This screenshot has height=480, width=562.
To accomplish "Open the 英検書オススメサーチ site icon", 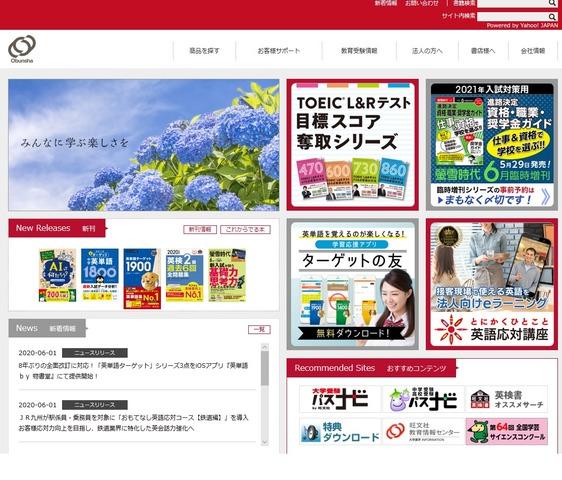I will pos(507,399).
